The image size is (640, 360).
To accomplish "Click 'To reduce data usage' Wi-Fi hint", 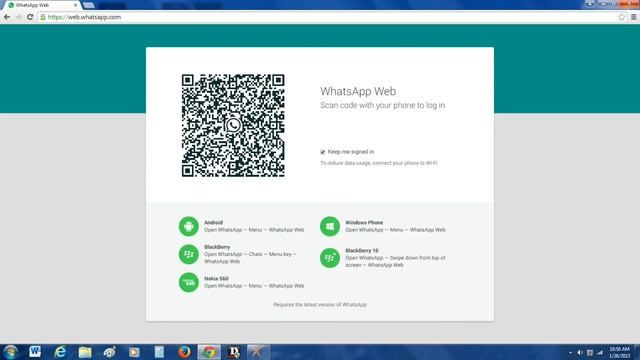I will 379,163.
